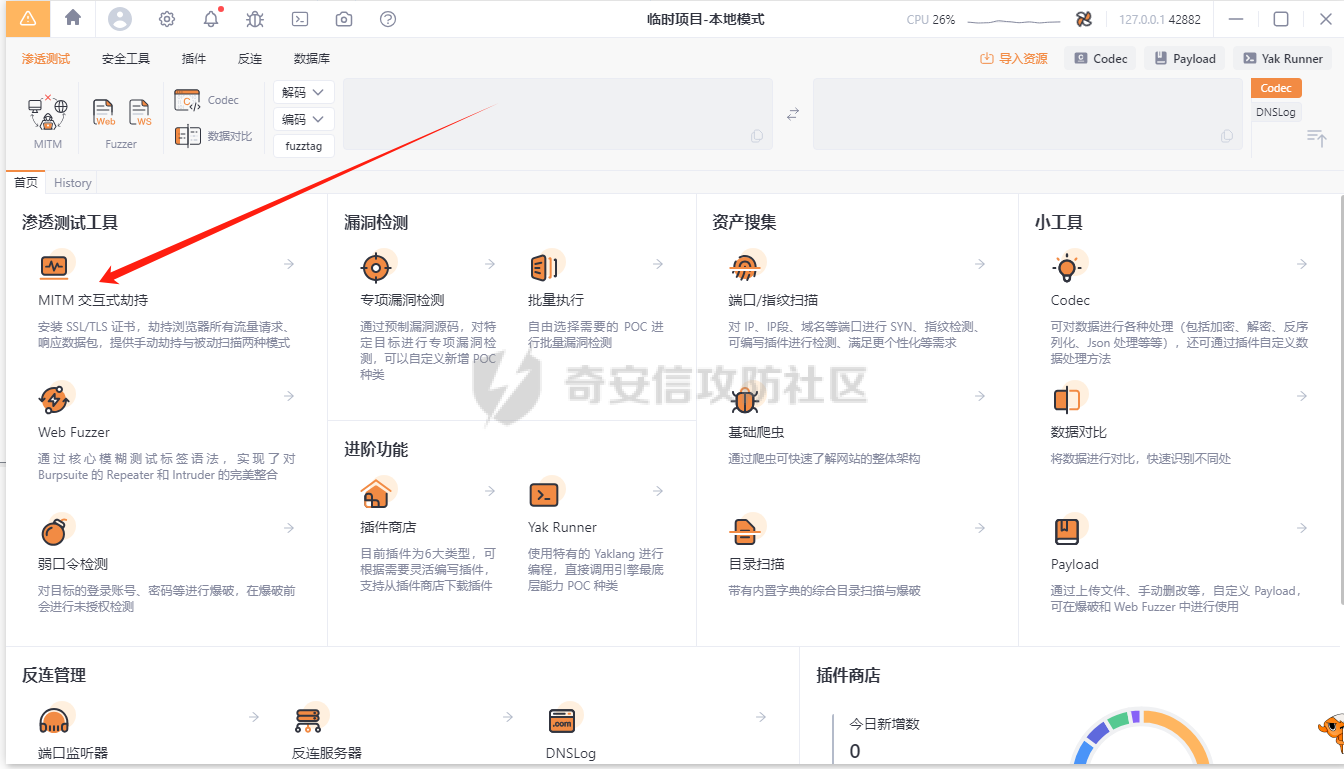Viewport: 1344px width, 769px height.
Task: Open the WS Fuzzer toolbar icon
Action: click(x=140, y=113)
